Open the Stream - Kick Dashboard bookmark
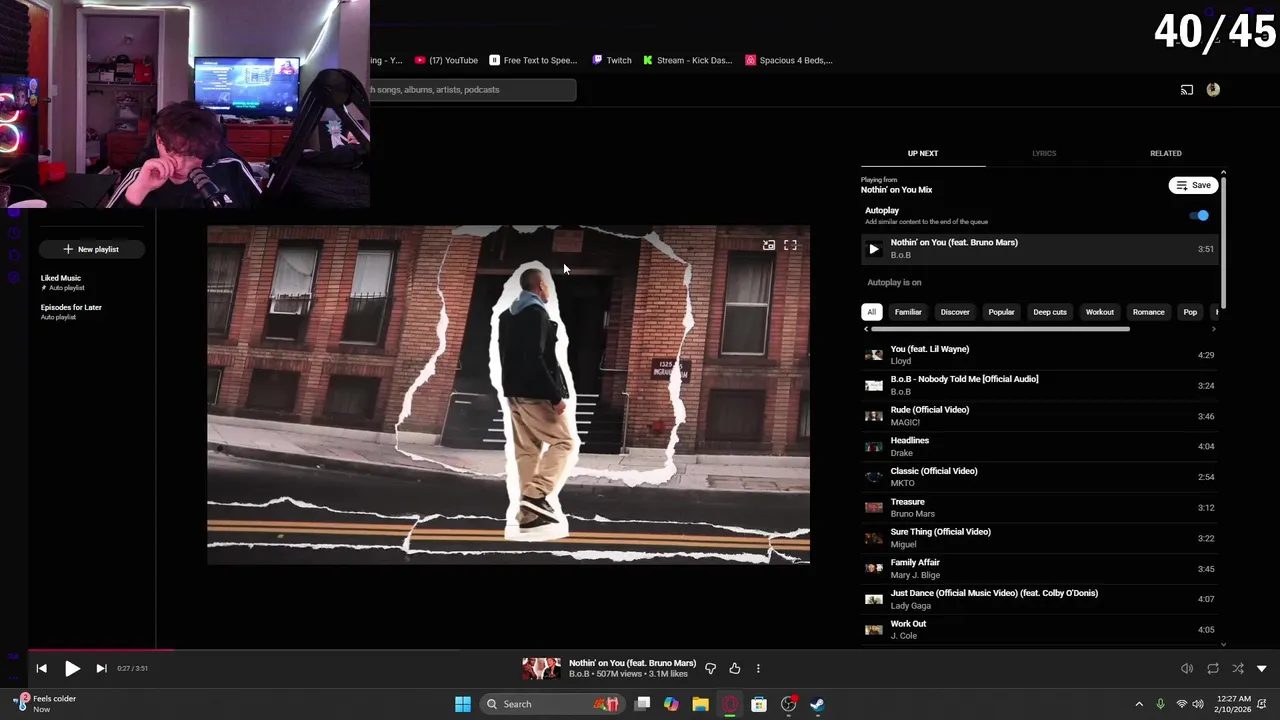The image size is (1280, 720). coord(688,60)
